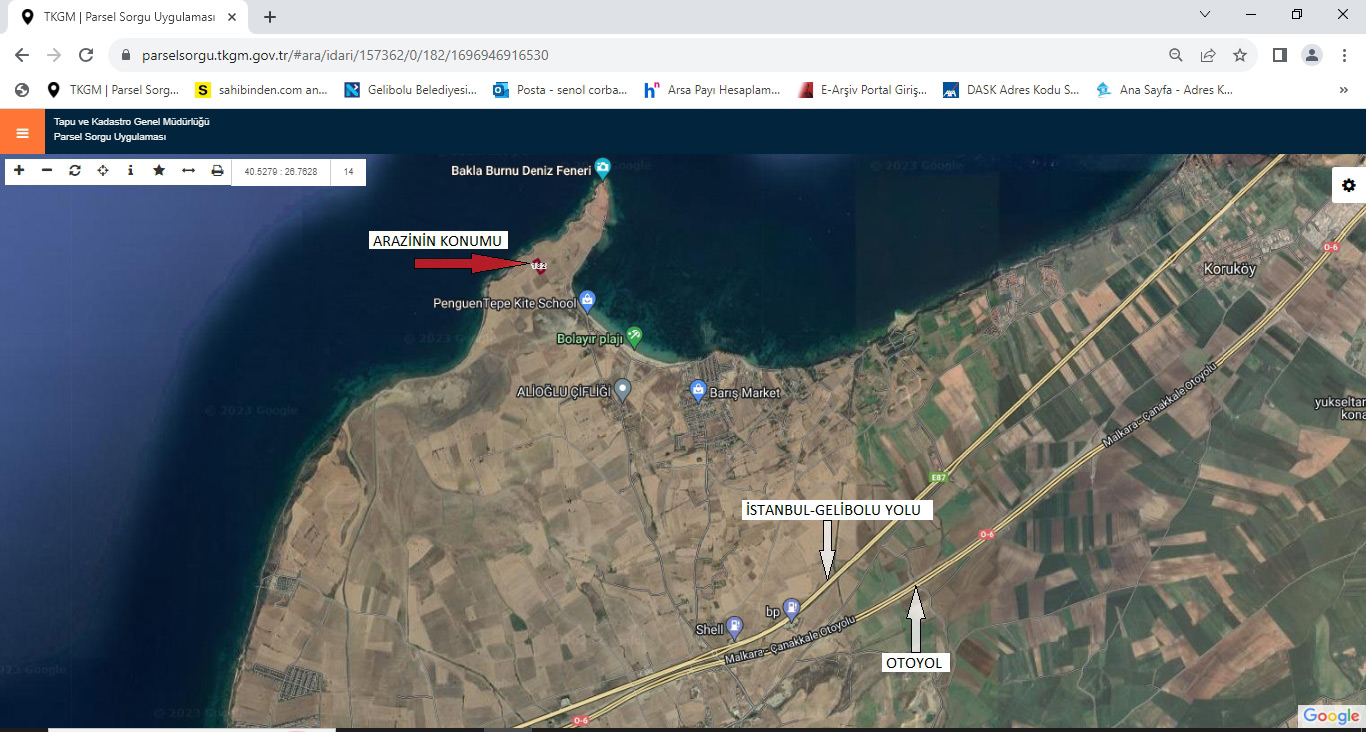1366x732 pixels.
Task: Click Bakla Burnu Deniz Feneri map pin
Action: click(602, 168)
